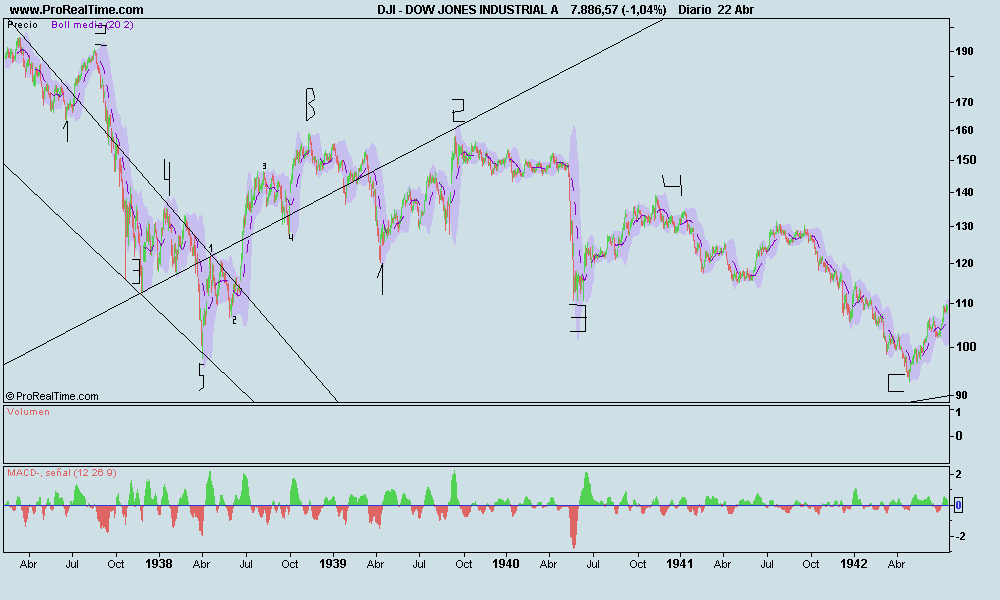This screenshot has height=600, width=1000.
Task: Select the DJI - DOW JONES INDUSTRIAL A title
Action: (x=467, y=10)
